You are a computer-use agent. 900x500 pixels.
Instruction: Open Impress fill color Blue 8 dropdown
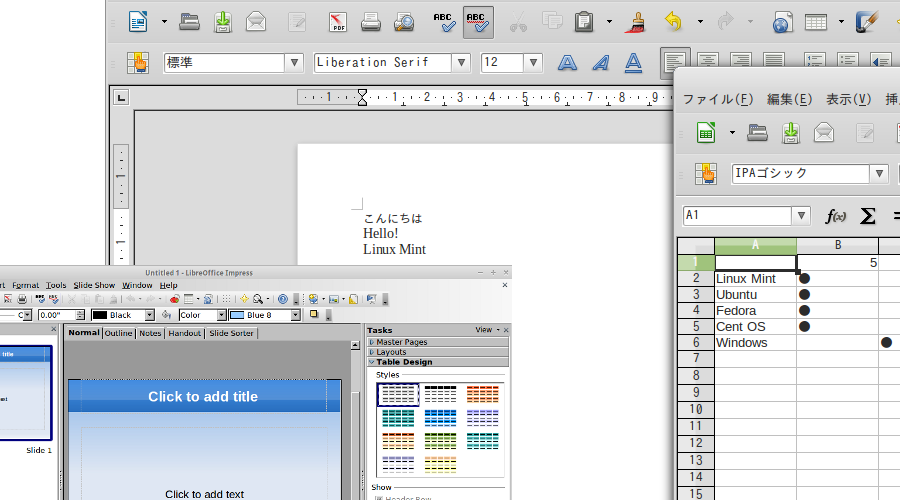(296, 315)
